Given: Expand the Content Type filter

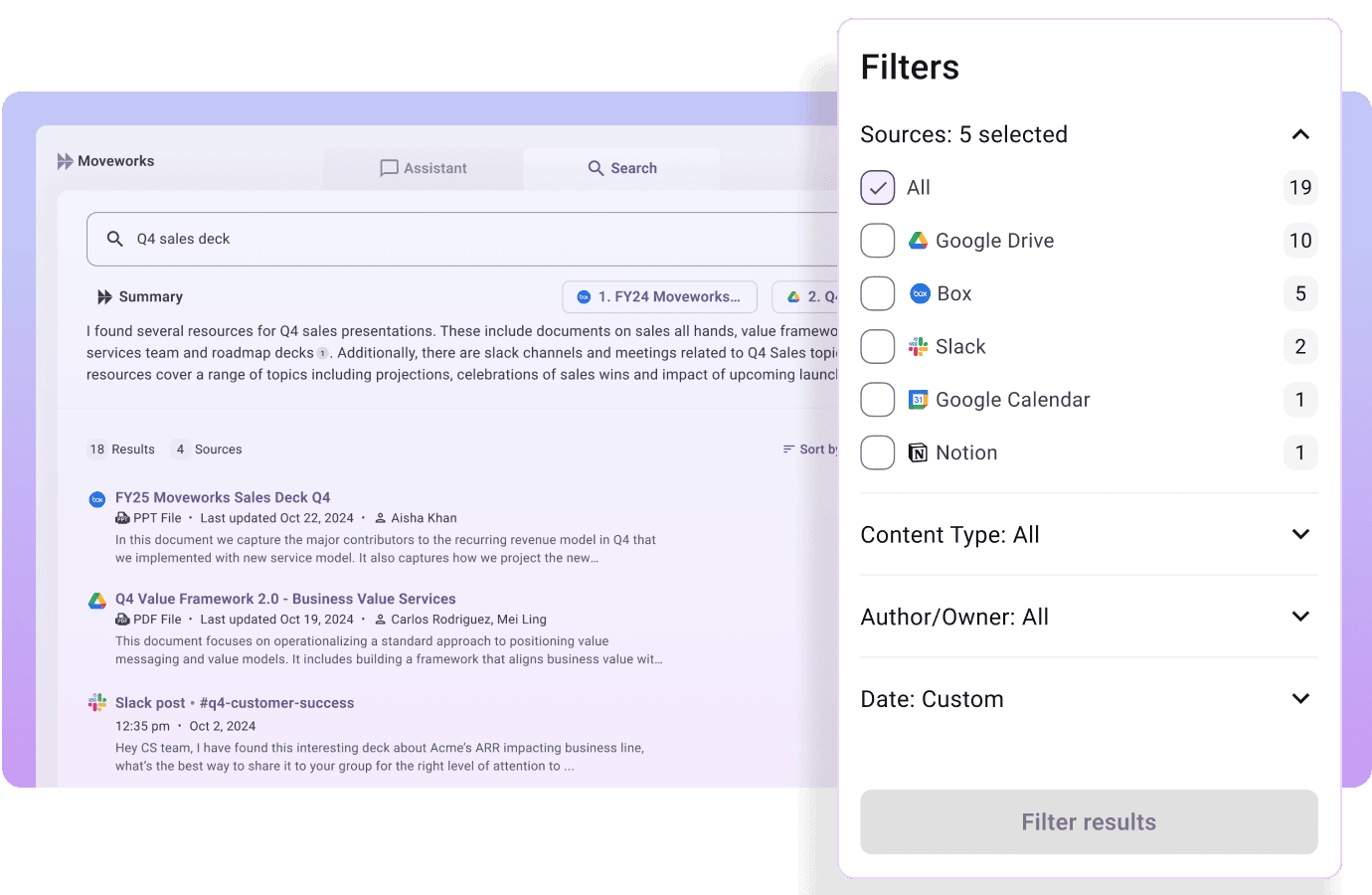Looking at the screenshot, I should click(x=1300, y=534).
